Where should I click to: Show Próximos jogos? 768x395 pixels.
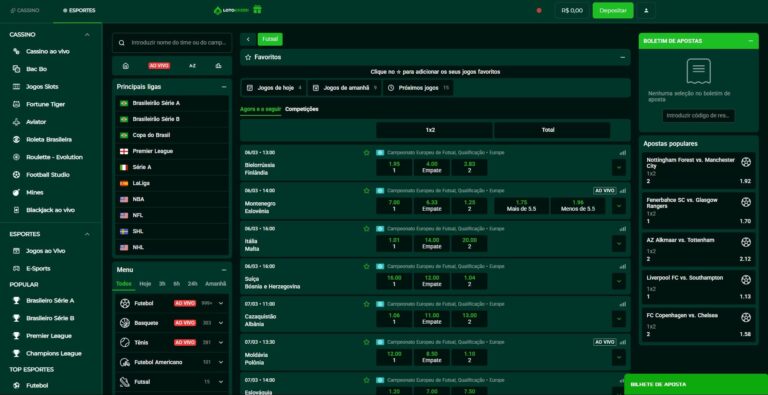tap(418, 88)
